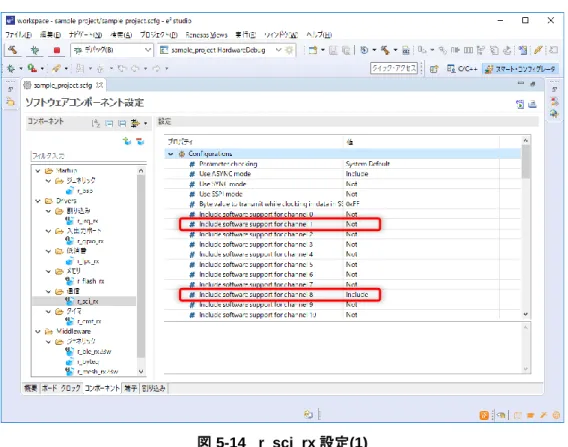This screenshot has height=447, width=568.
Task: Switch to the C/C++ perspective
Action: (x=462, y=68)
